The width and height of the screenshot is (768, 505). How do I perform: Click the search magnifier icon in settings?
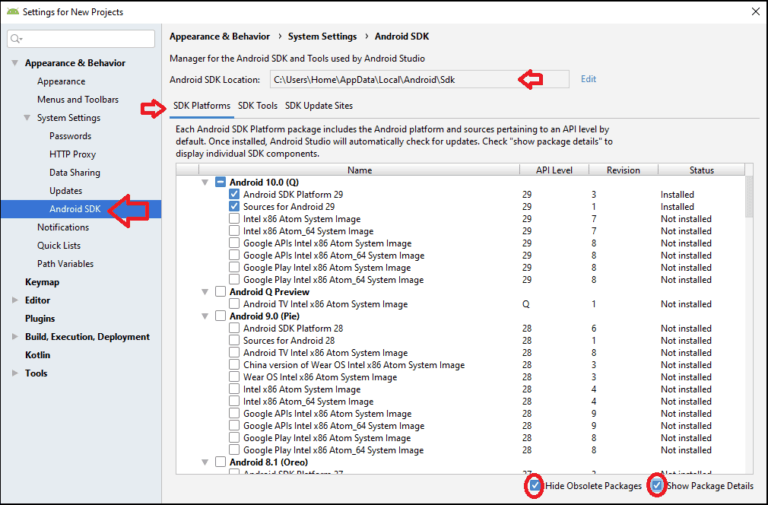[16, 39]
